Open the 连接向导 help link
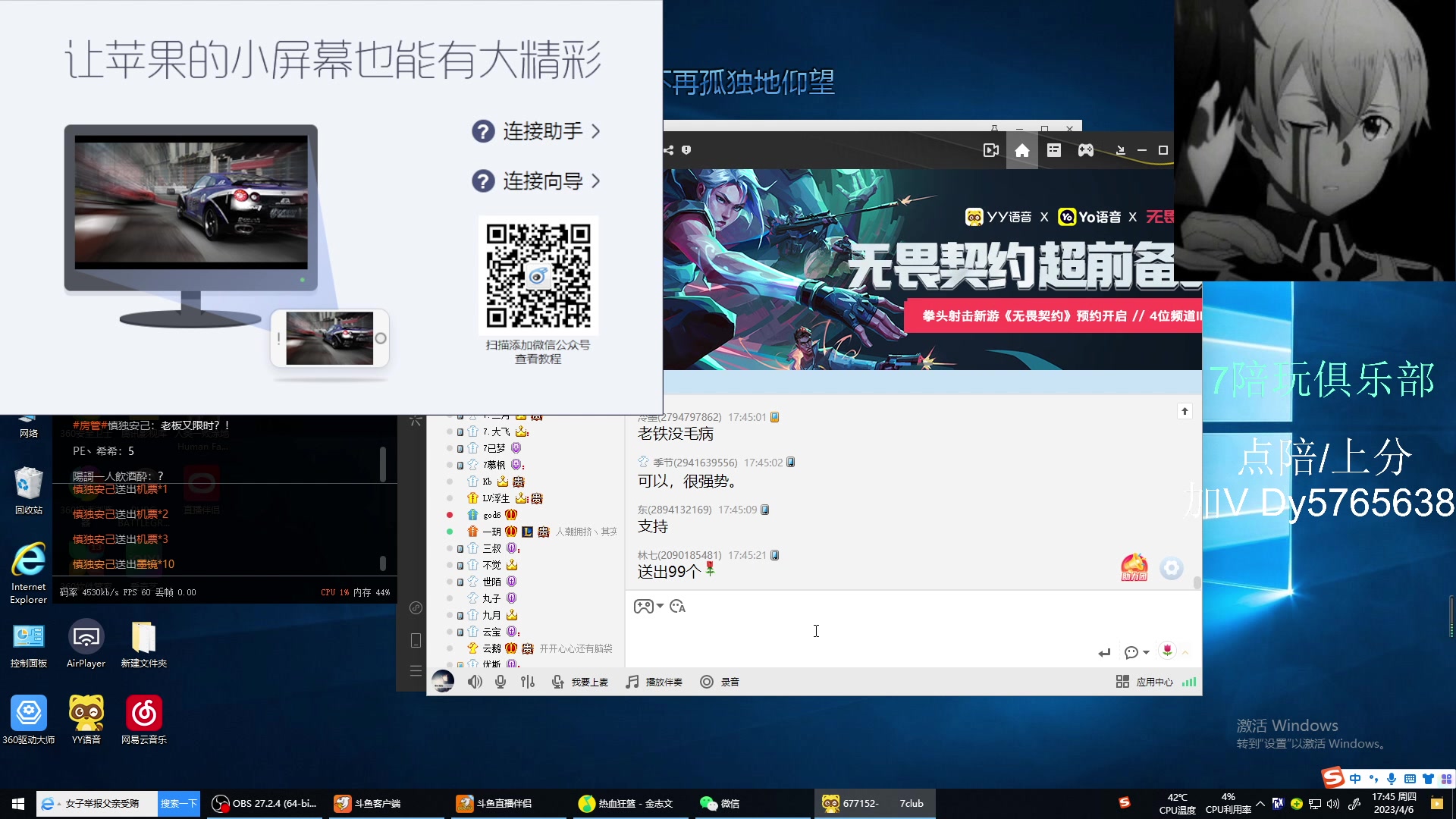The image size is (1456, 819). click(536, 181)
